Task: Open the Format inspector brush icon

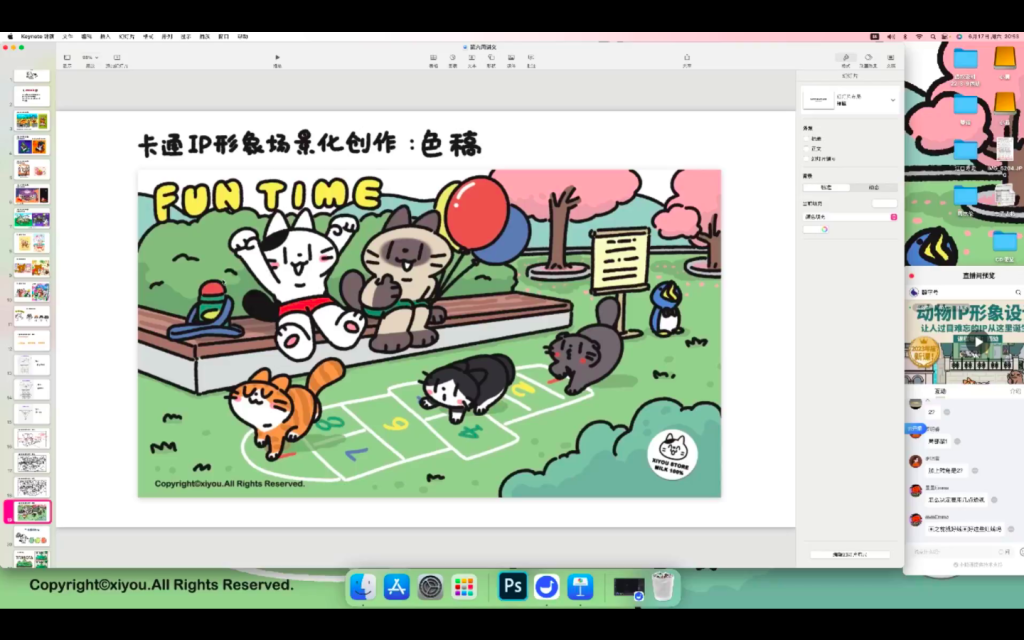Action: pyautogui.click(x=846, y=58)
